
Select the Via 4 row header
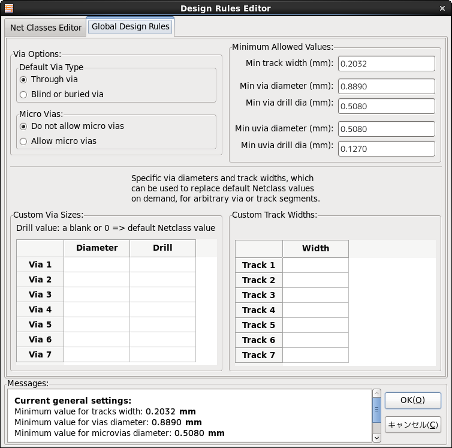click(40, 310)
